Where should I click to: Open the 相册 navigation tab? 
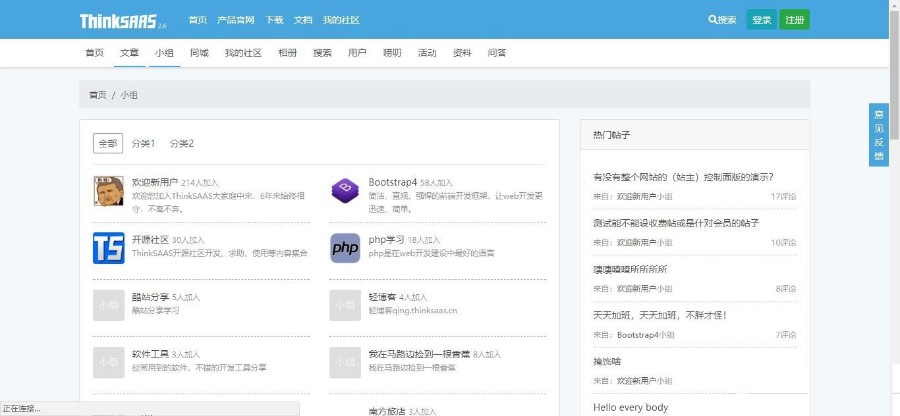[288, 53]
